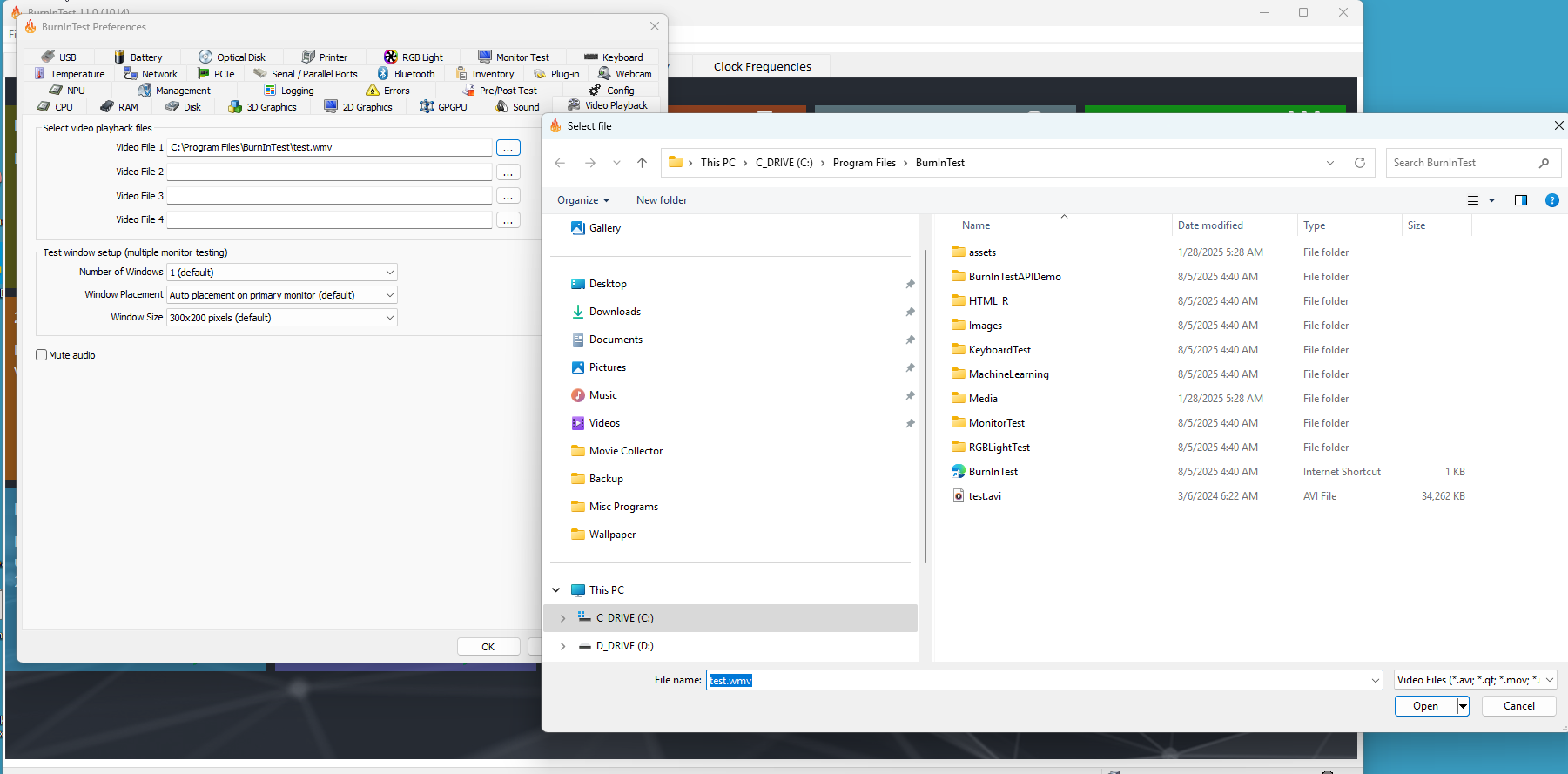Click the Webcam tab icon
This screenshot has height=774, width=1568.
pos(604,74)
